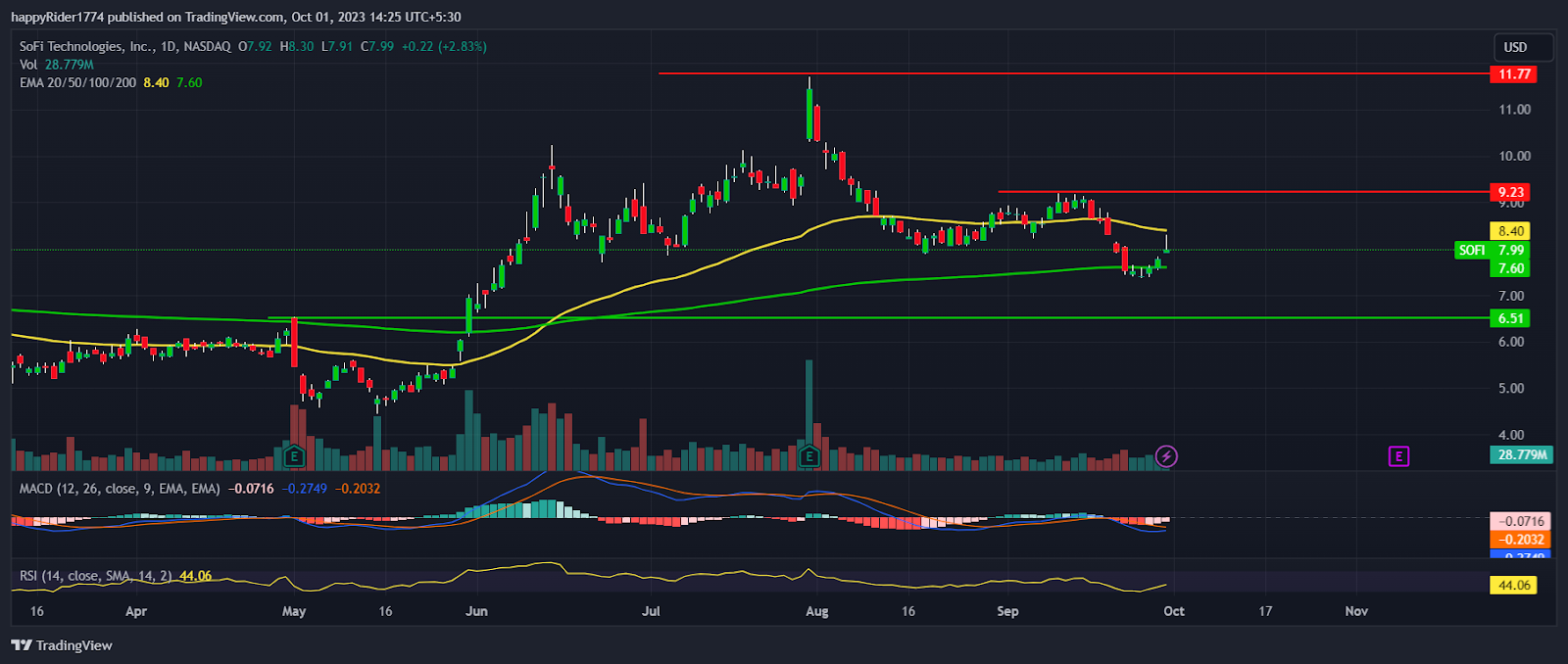This screenshot has width=1568, height=664.
Task: Click the Nov date on time axis
Action: click(1356, 611)
